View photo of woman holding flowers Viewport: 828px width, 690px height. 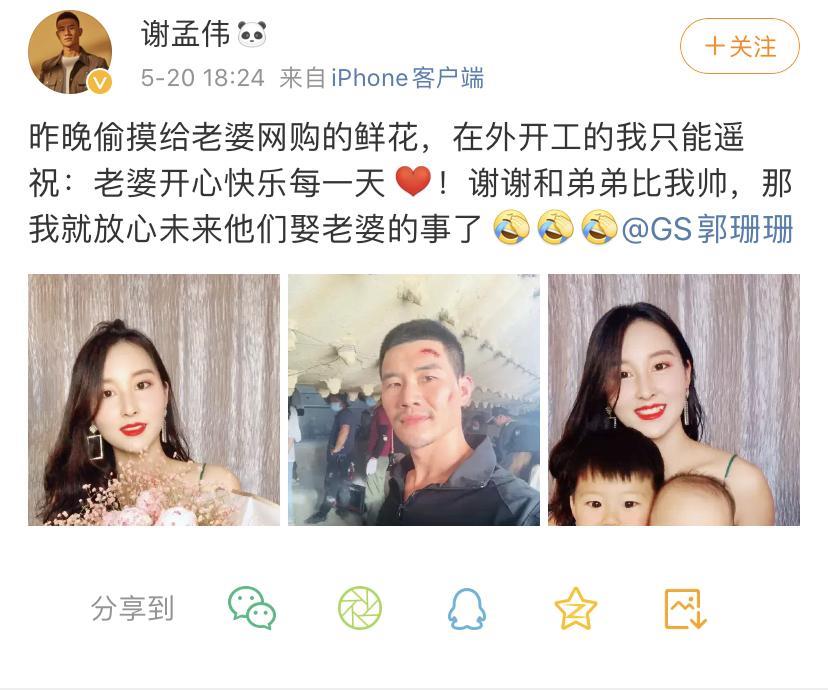click(154, 400)
